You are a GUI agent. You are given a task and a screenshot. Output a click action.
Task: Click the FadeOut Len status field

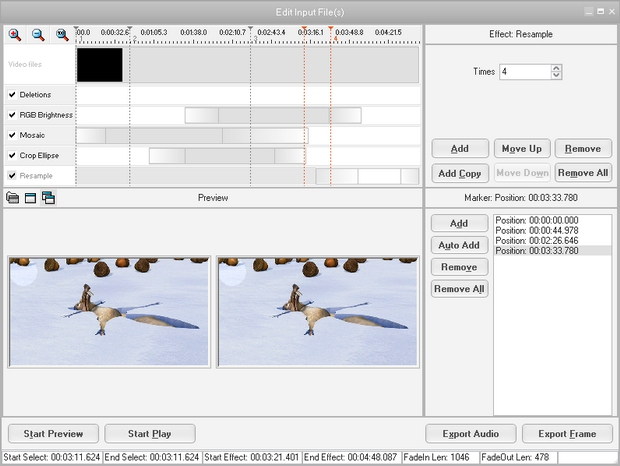(518, 457)
